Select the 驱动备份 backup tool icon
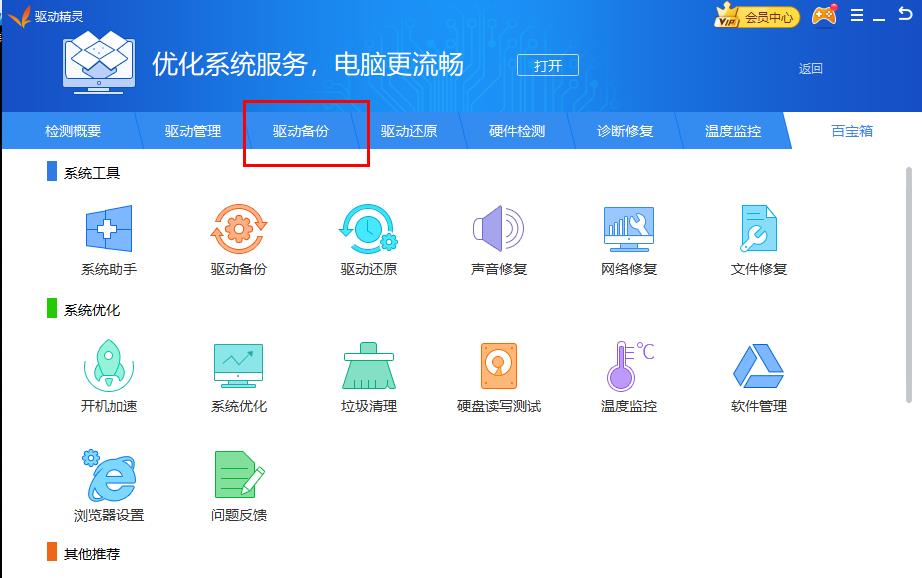The height and width of the screenshot is (578, 922). [x=238, y=237]
